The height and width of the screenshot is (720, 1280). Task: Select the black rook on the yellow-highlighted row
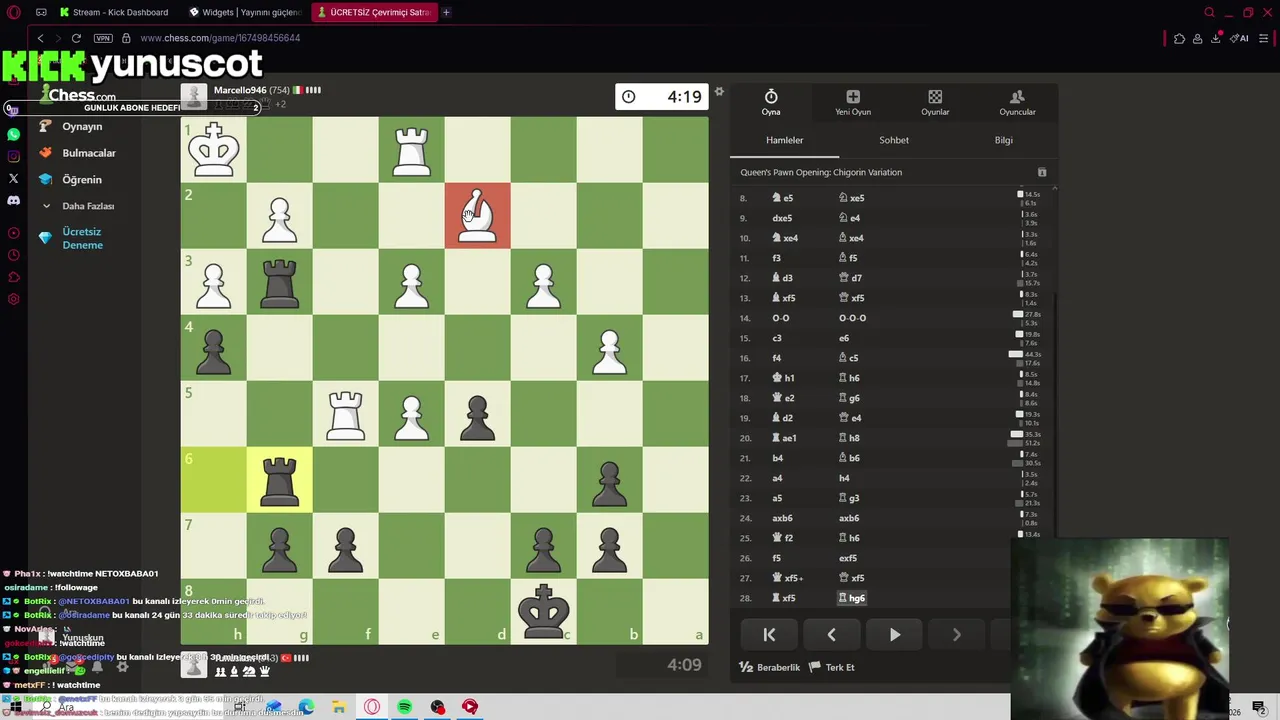coord(279,479)
